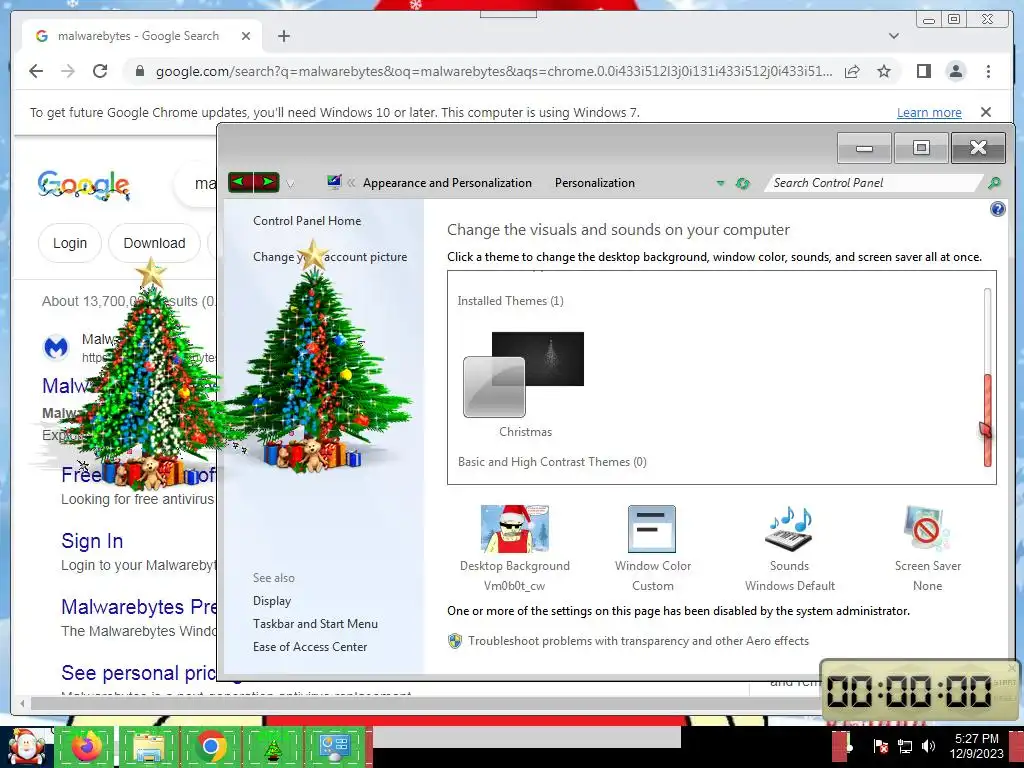Screen dimensions: 1024x768
Task: Open Change your account picture link
Action: point(330,257)
